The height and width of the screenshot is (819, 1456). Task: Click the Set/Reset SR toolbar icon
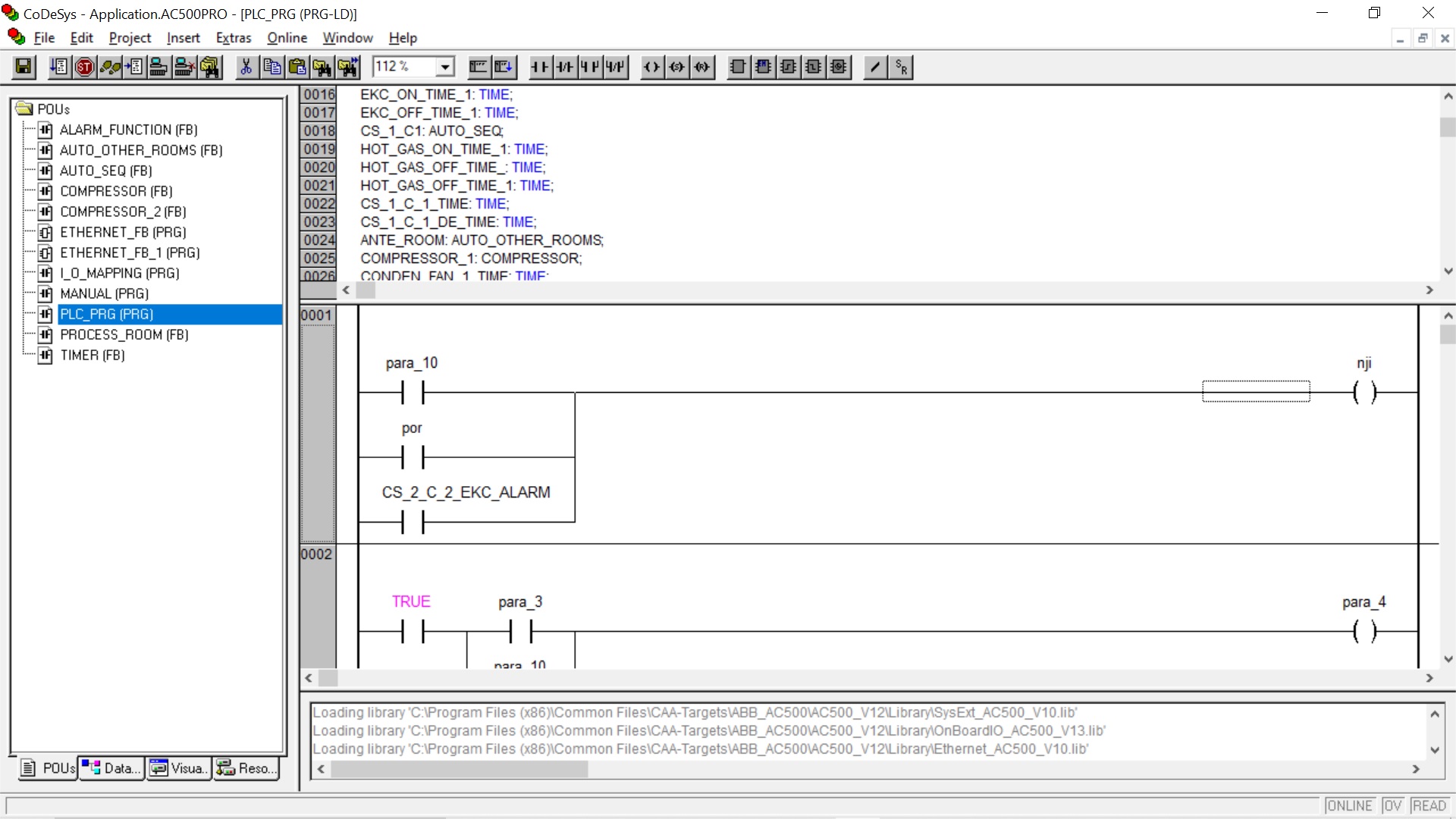(900, 67)
